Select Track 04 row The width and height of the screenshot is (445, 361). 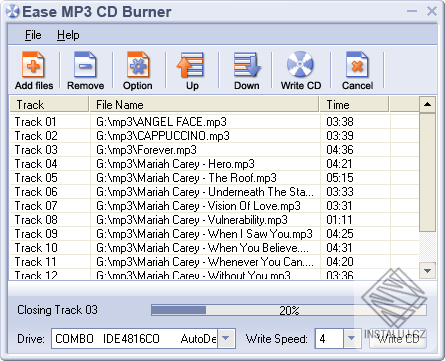(214, 164)
